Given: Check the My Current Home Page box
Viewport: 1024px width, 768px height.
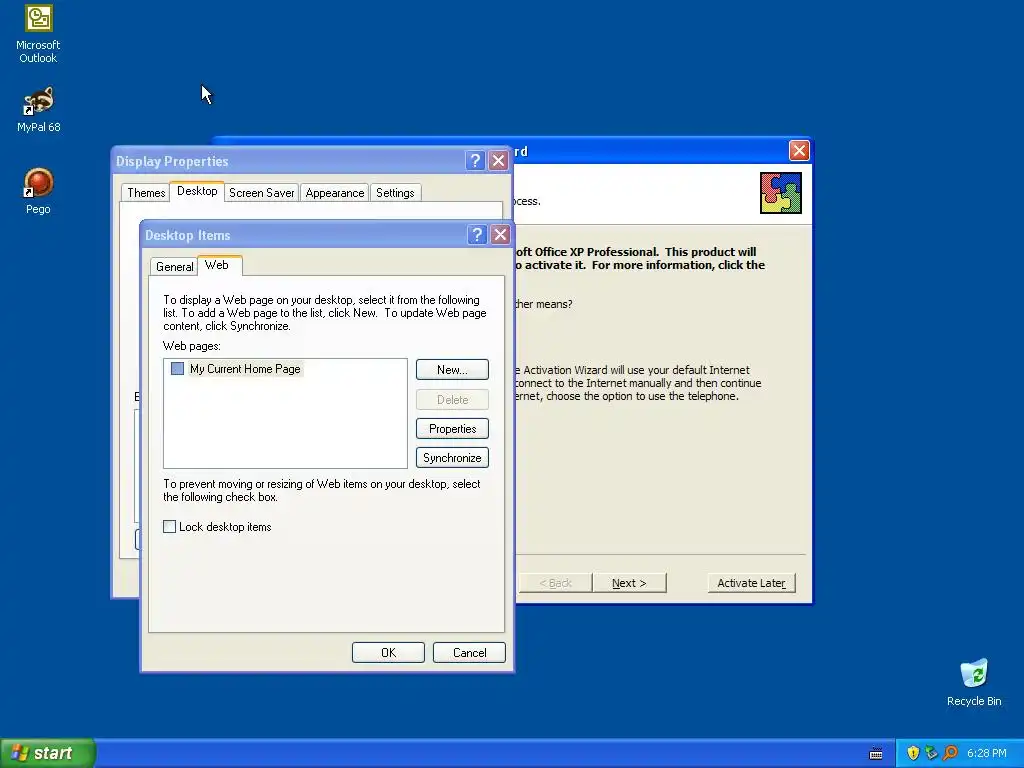Looking at the screenshot, I should (x=177, y=368).
